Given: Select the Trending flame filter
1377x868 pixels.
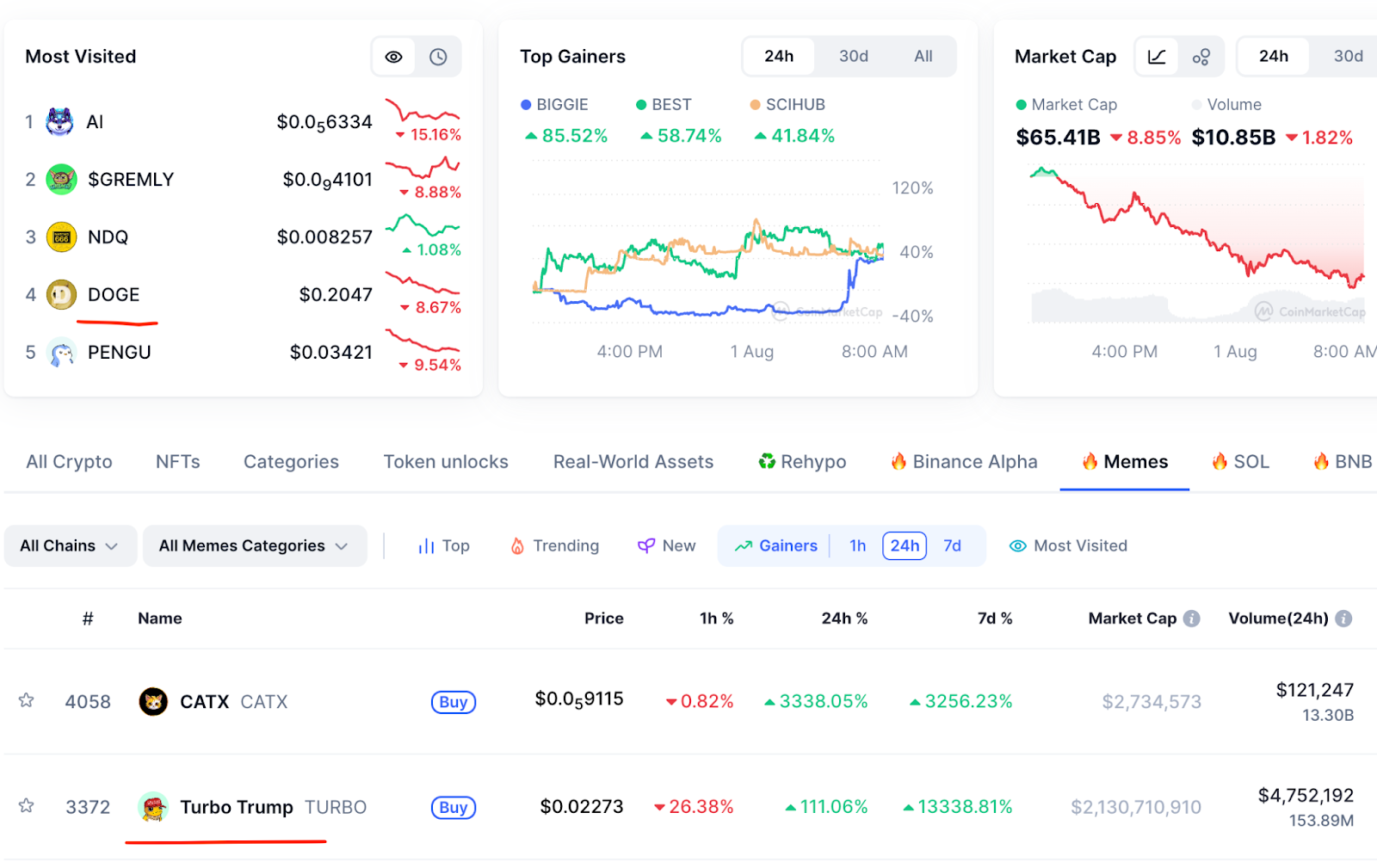Looking at the screenshot, I should click(518, 545).
